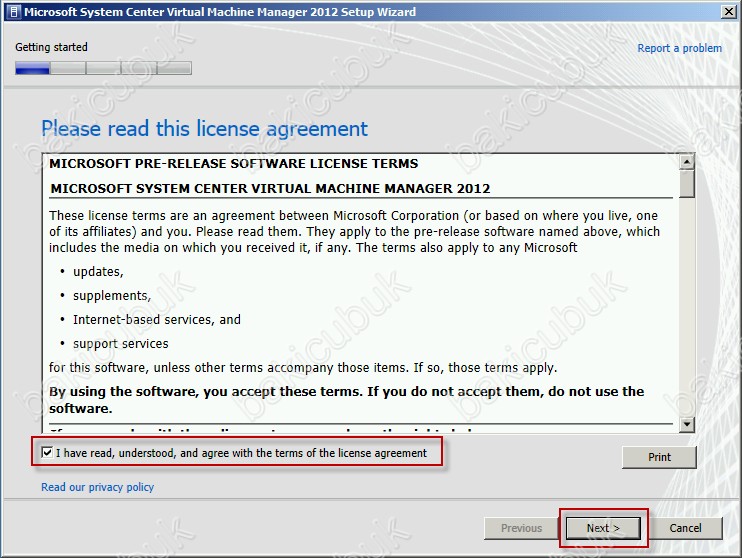Click the 'MICROSOFT PRE-RELEASE SOFTWARE LICENSE TERMS' heading
The height and width of the screenshot is (558, 742).
coord(234,164)
